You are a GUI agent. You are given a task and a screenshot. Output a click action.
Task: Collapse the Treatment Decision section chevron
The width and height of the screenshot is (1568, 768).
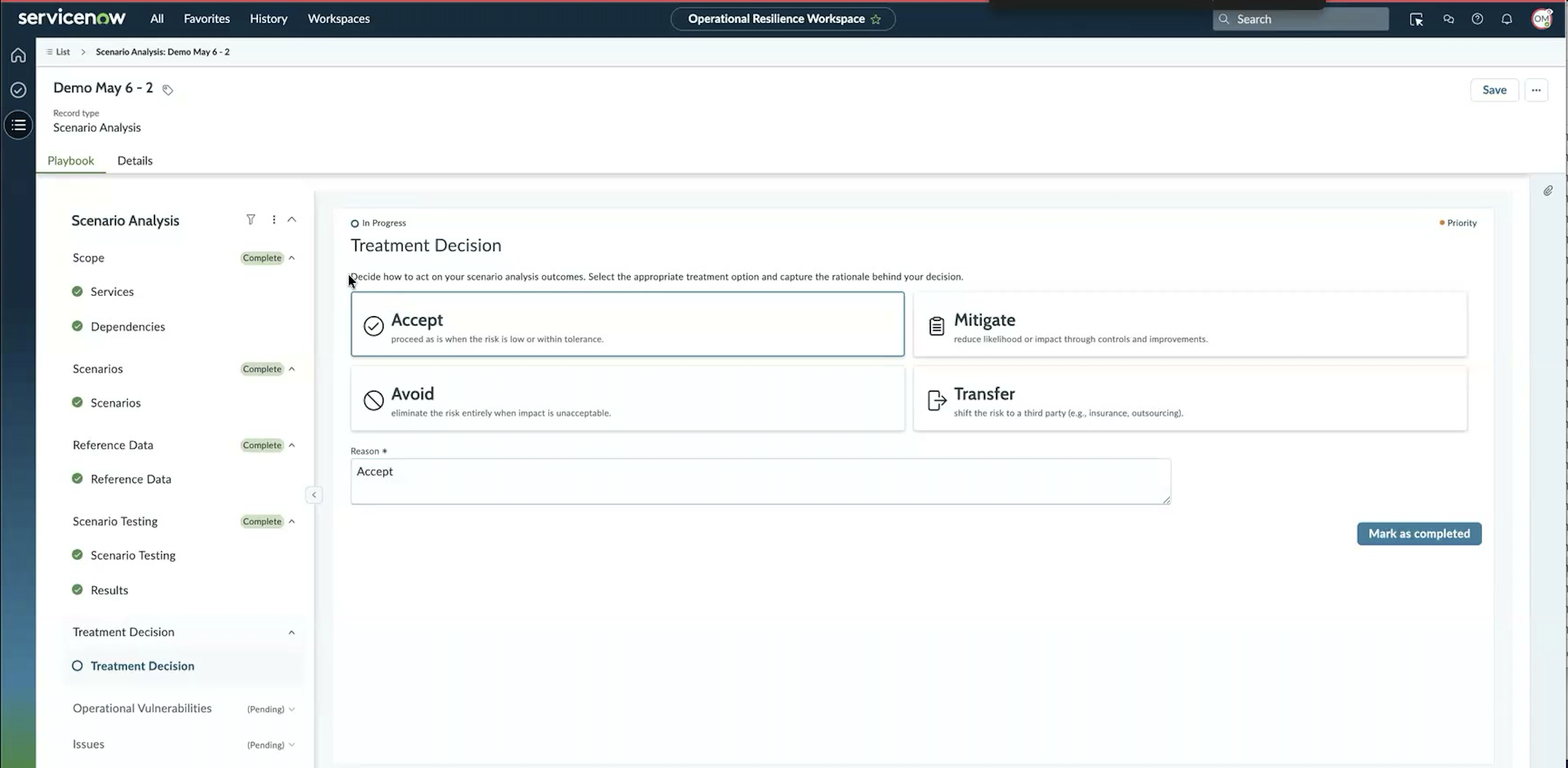[x=292, y=632]
